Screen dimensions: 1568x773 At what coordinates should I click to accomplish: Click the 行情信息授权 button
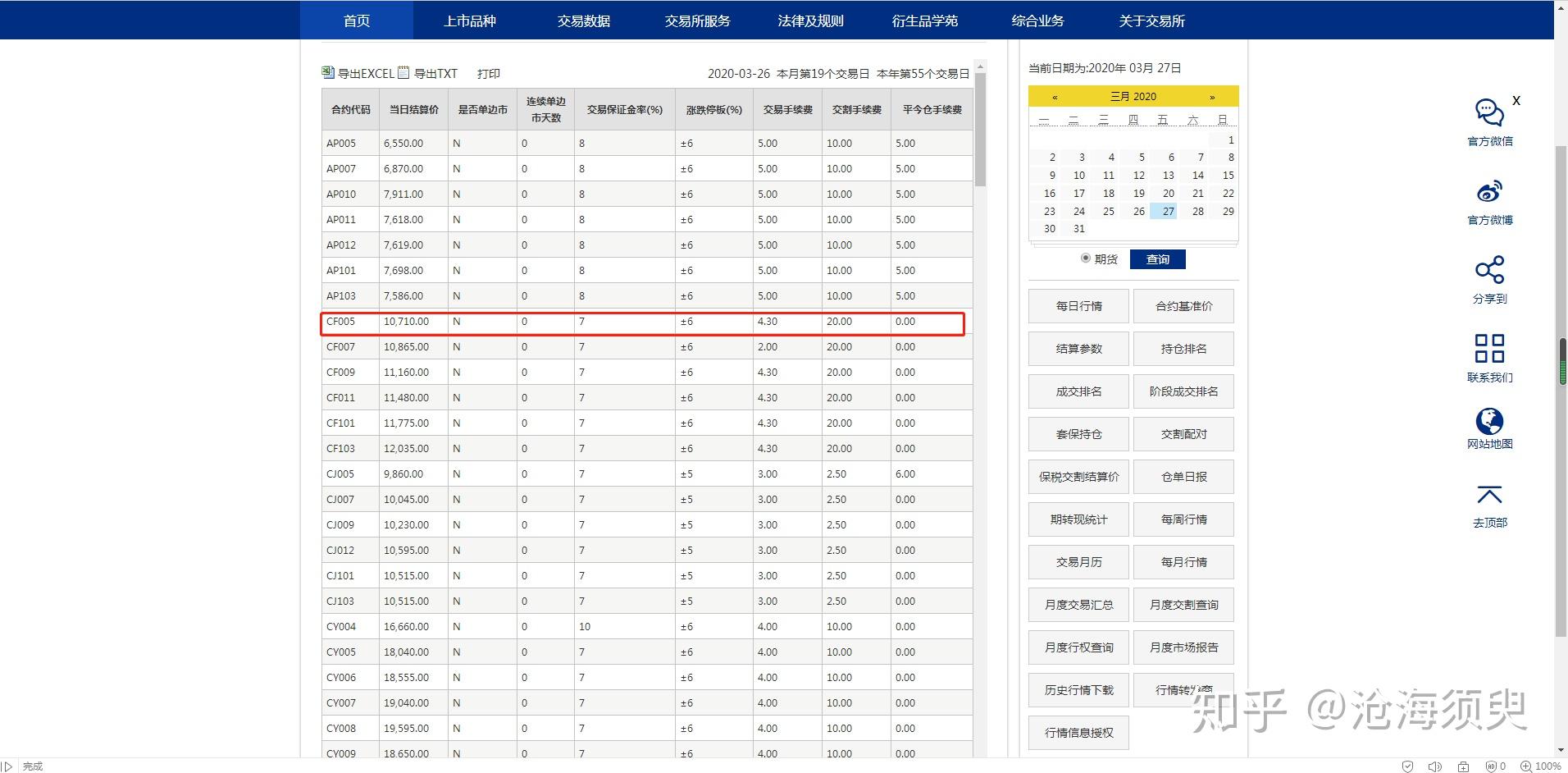click(1078, 733)
